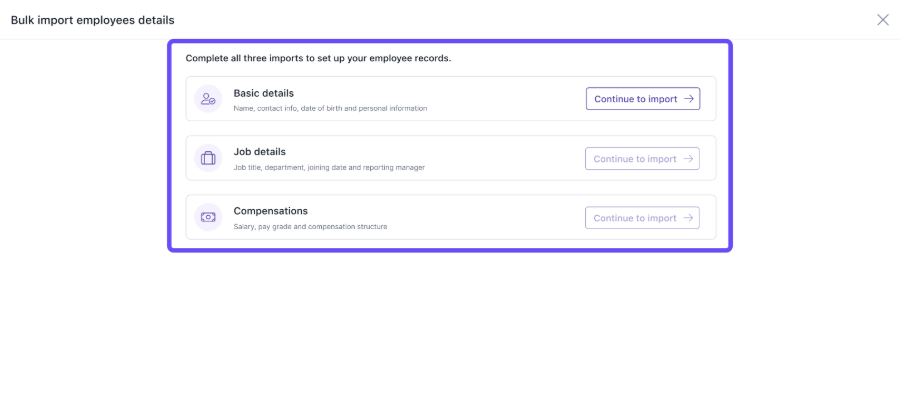Click the salary, pay grade description text
Image resolution: width=901 pixels, height=406 pixels.
coord(310,227)
